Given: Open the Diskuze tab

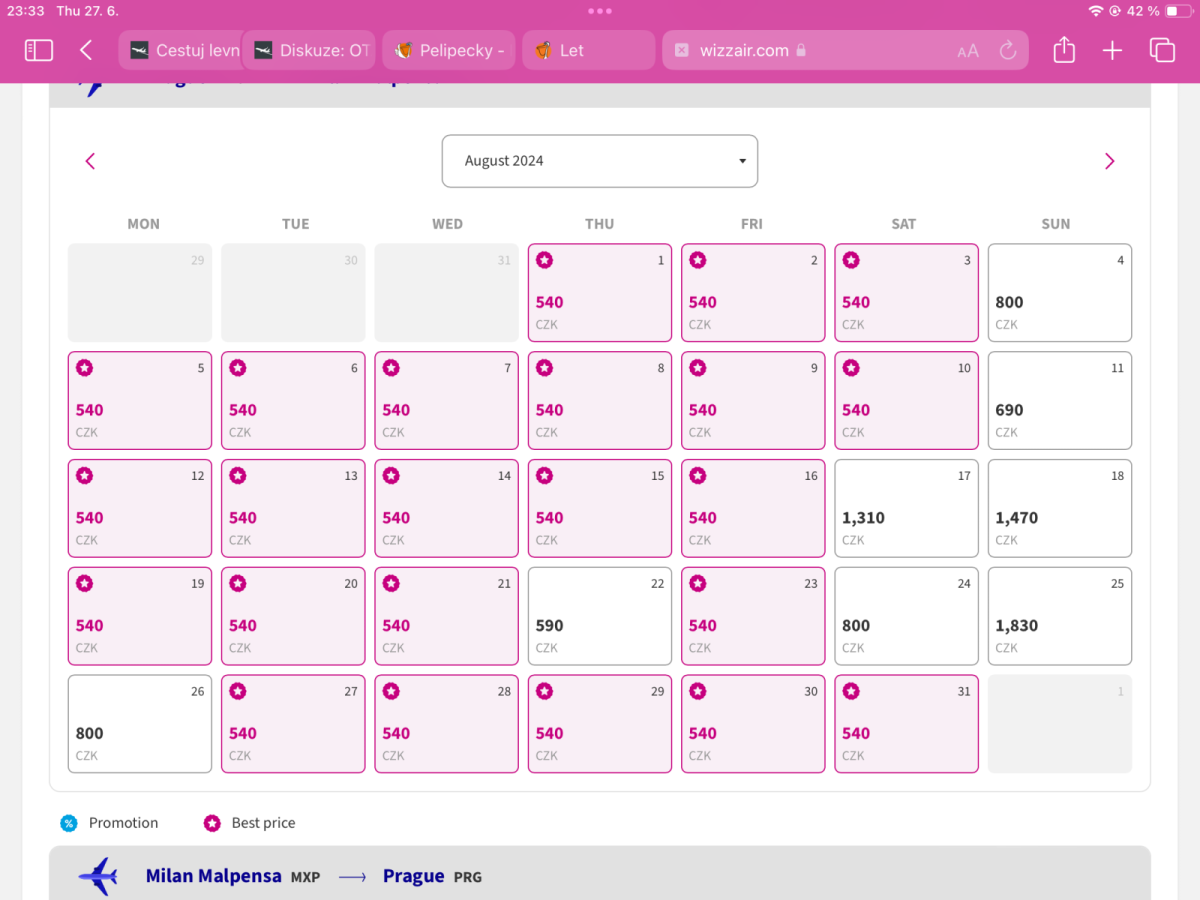Looking at the screenshot, I should tap(310, 50).
